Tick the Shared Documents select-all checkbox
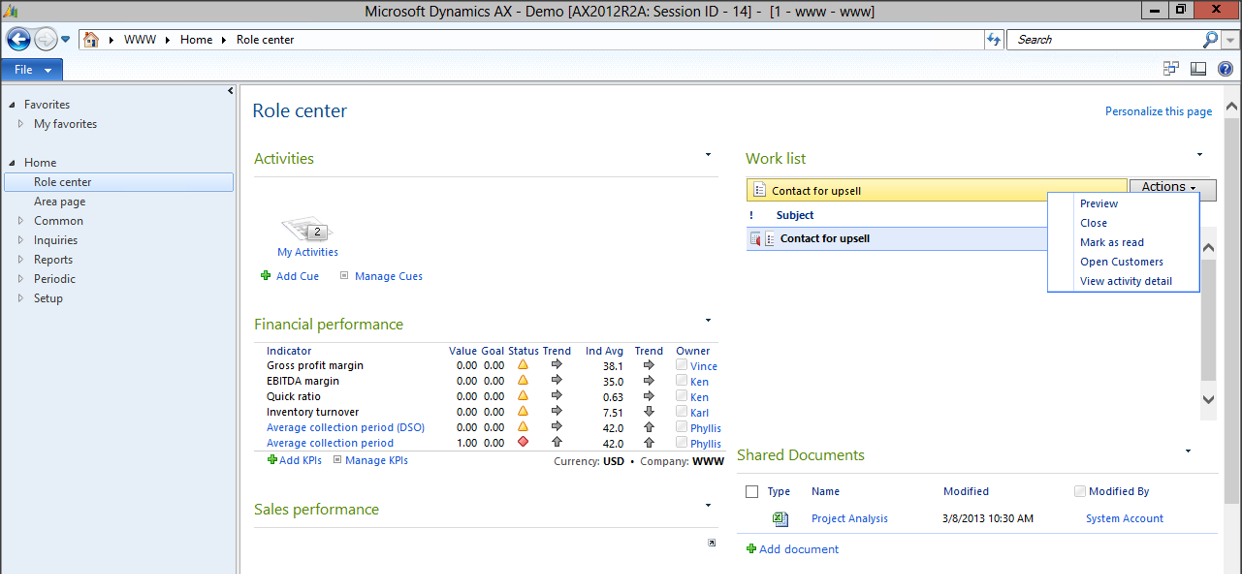Screen dimensions: 1242x574 click(752, 492)
